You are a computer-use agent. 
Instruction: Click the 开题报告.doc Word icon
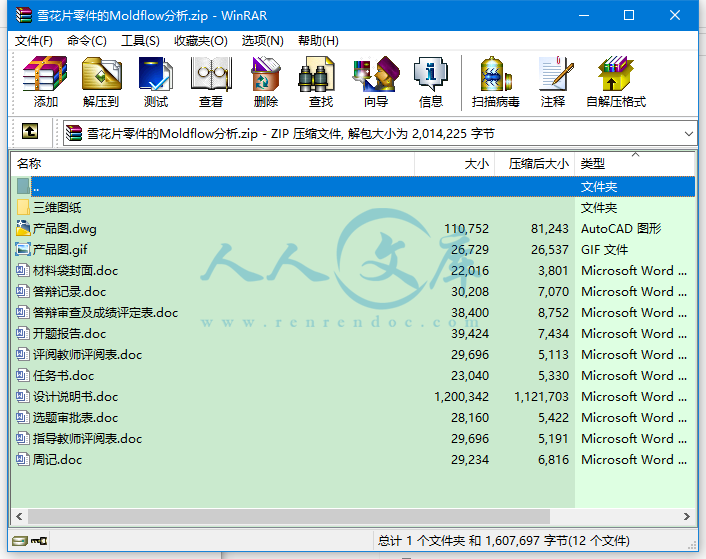23,333
